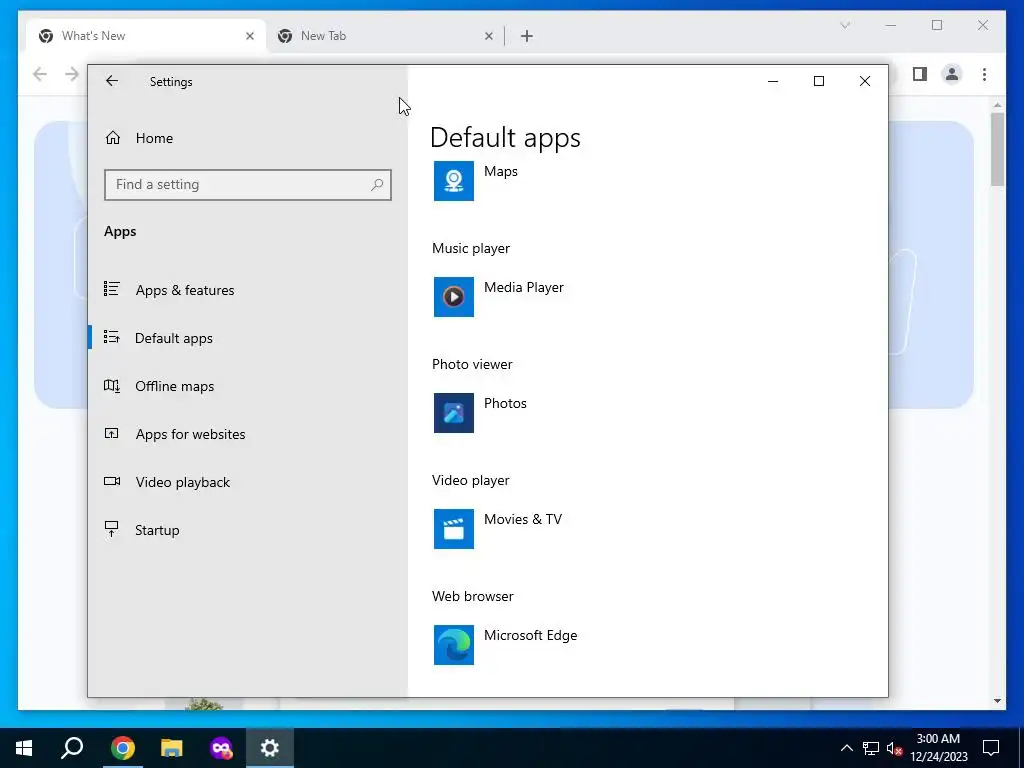Change default video player Movies & TV
1024x768 pixels.
(522, 519)
